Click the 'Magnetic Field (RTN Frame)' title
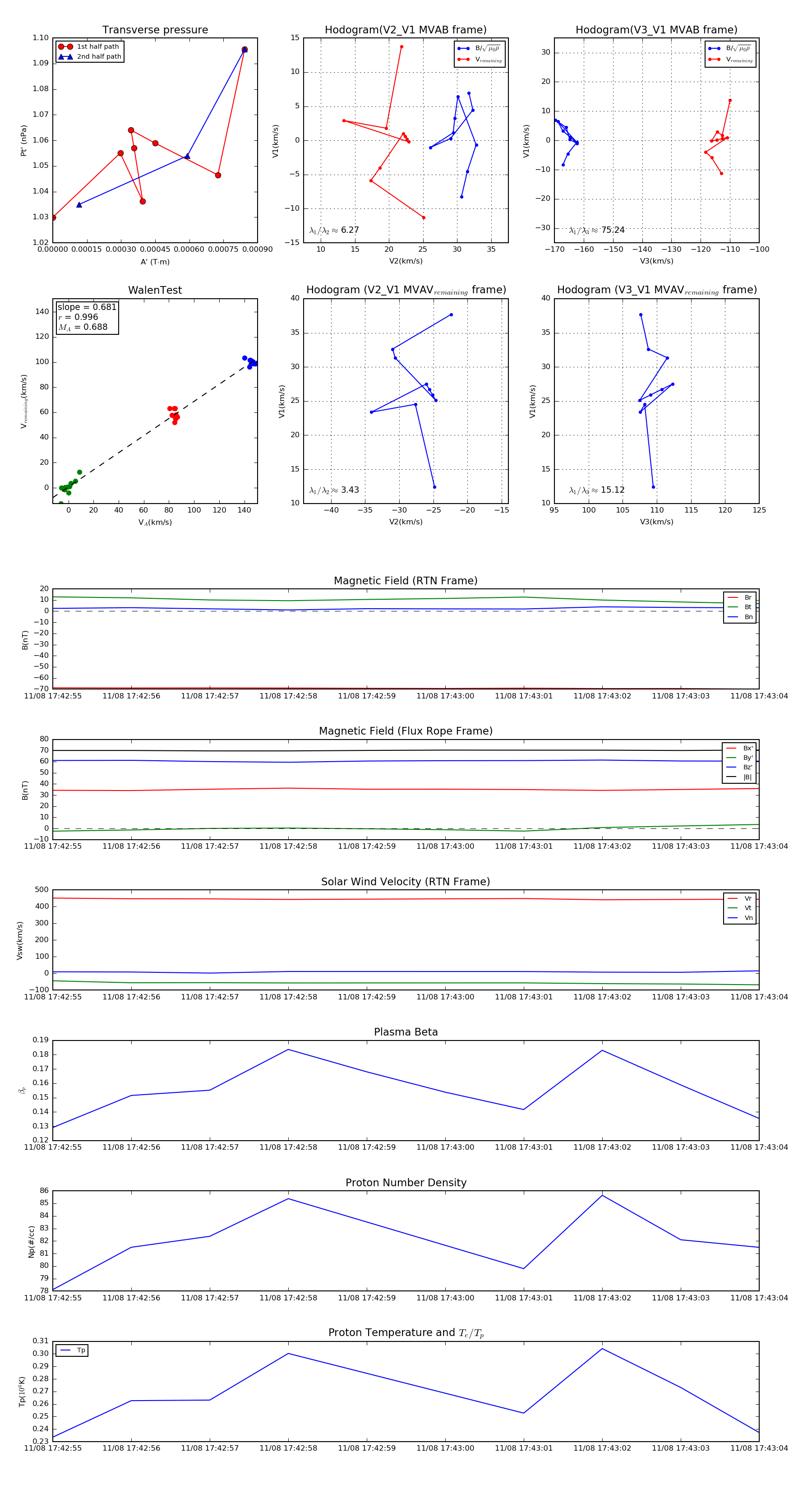This screenshot has width=812, height=1489. 406,581
